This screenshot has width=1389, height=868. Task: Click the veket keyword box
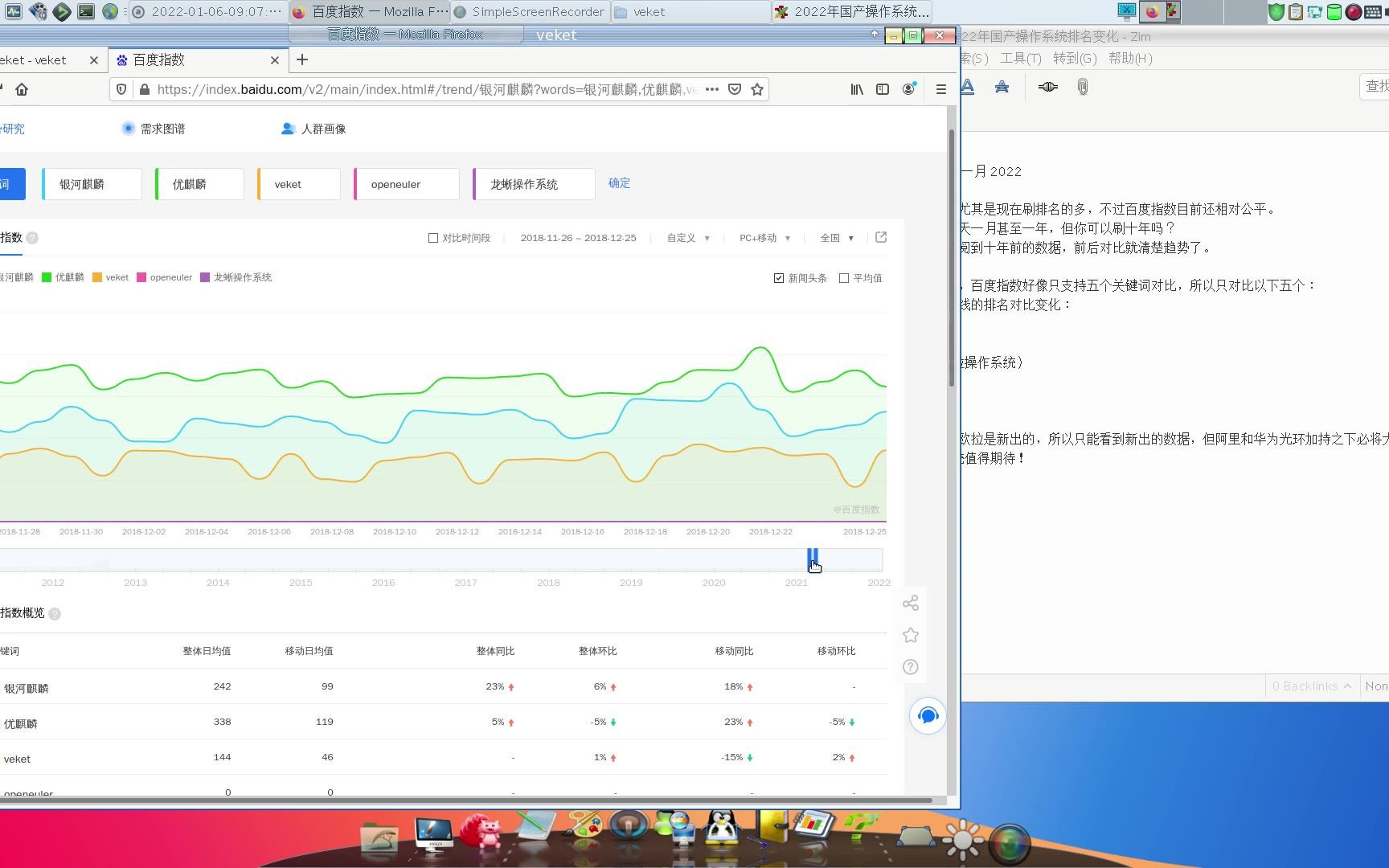pos(299,184)
